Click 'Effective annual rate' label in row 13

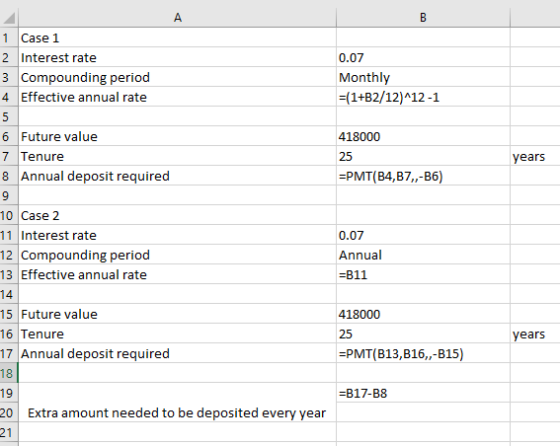(x=84, y=275)
